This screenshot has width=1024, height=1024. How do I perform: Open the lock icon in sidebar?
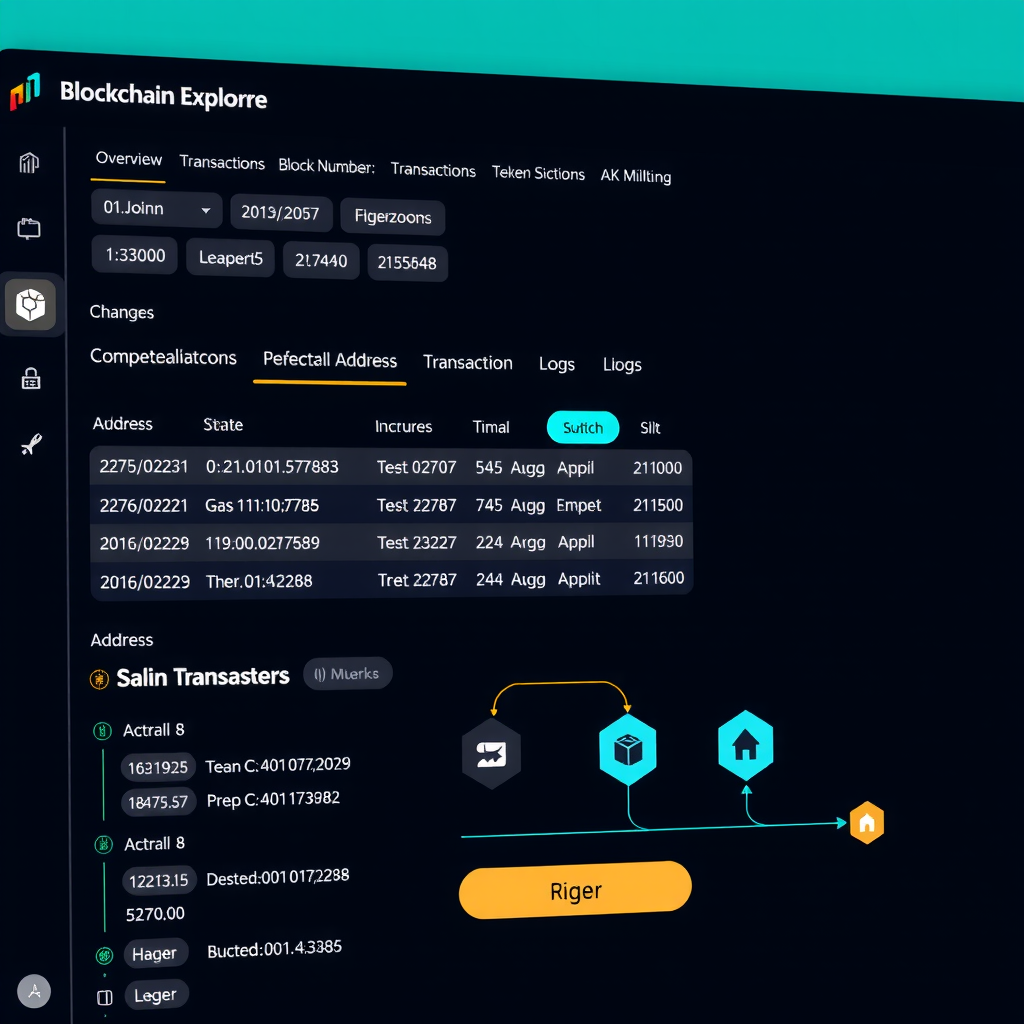31,378
